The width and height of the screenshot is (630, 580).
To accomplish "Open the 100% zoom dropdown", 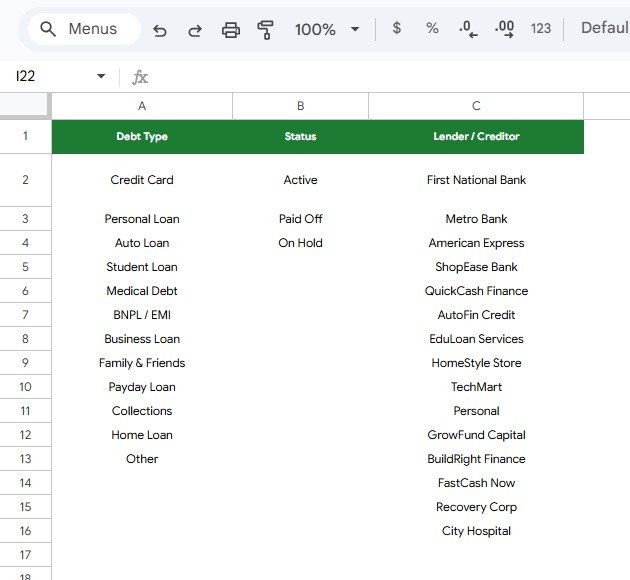I will pyautogui.click(x=327, y=29).
